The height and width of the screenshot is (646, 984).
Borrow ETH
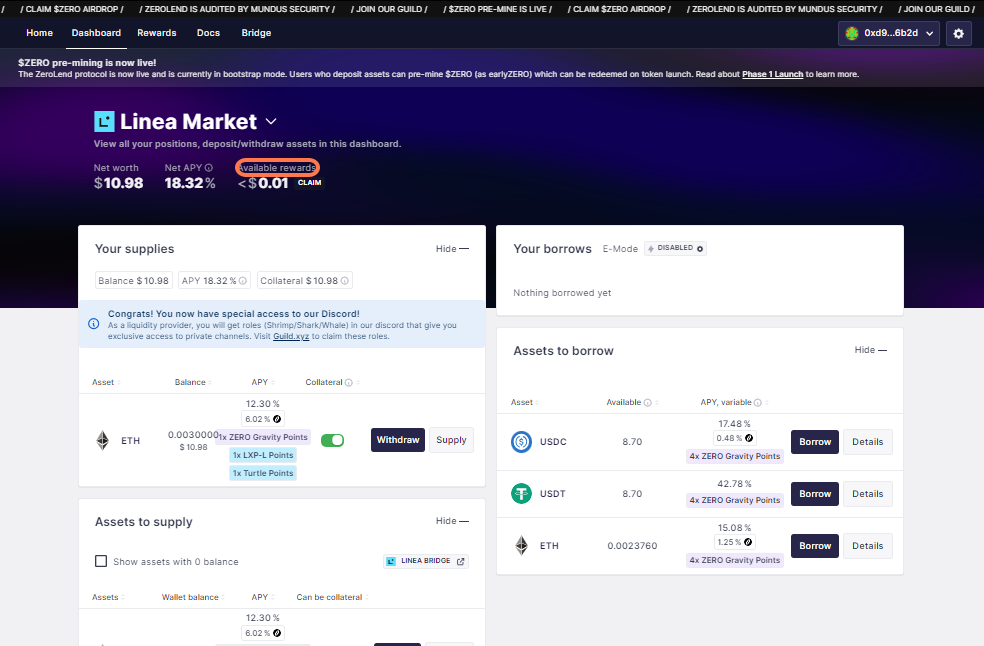pos(815,546)
